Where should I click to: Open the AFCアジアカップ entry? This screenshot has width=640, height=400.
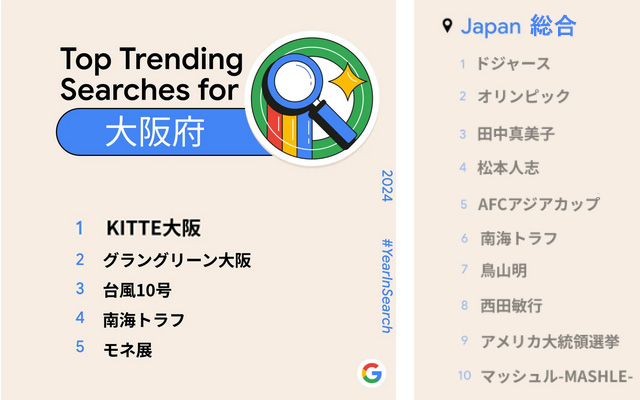(539, 204)
